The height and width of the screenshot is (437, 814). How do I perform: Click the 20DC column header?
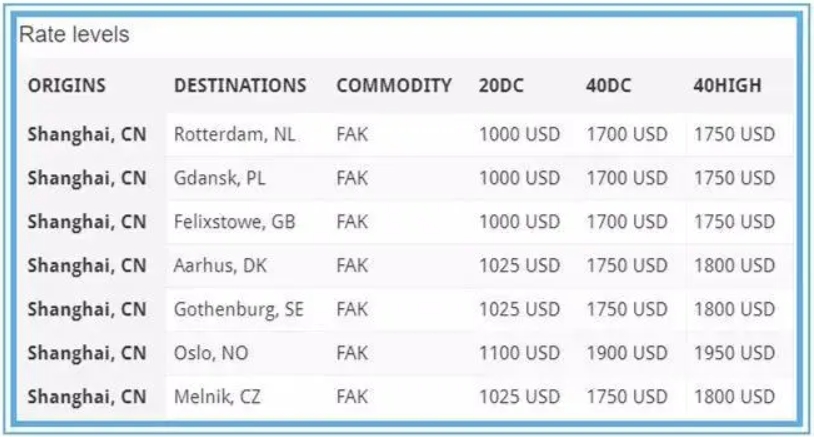tap(501, 85)
